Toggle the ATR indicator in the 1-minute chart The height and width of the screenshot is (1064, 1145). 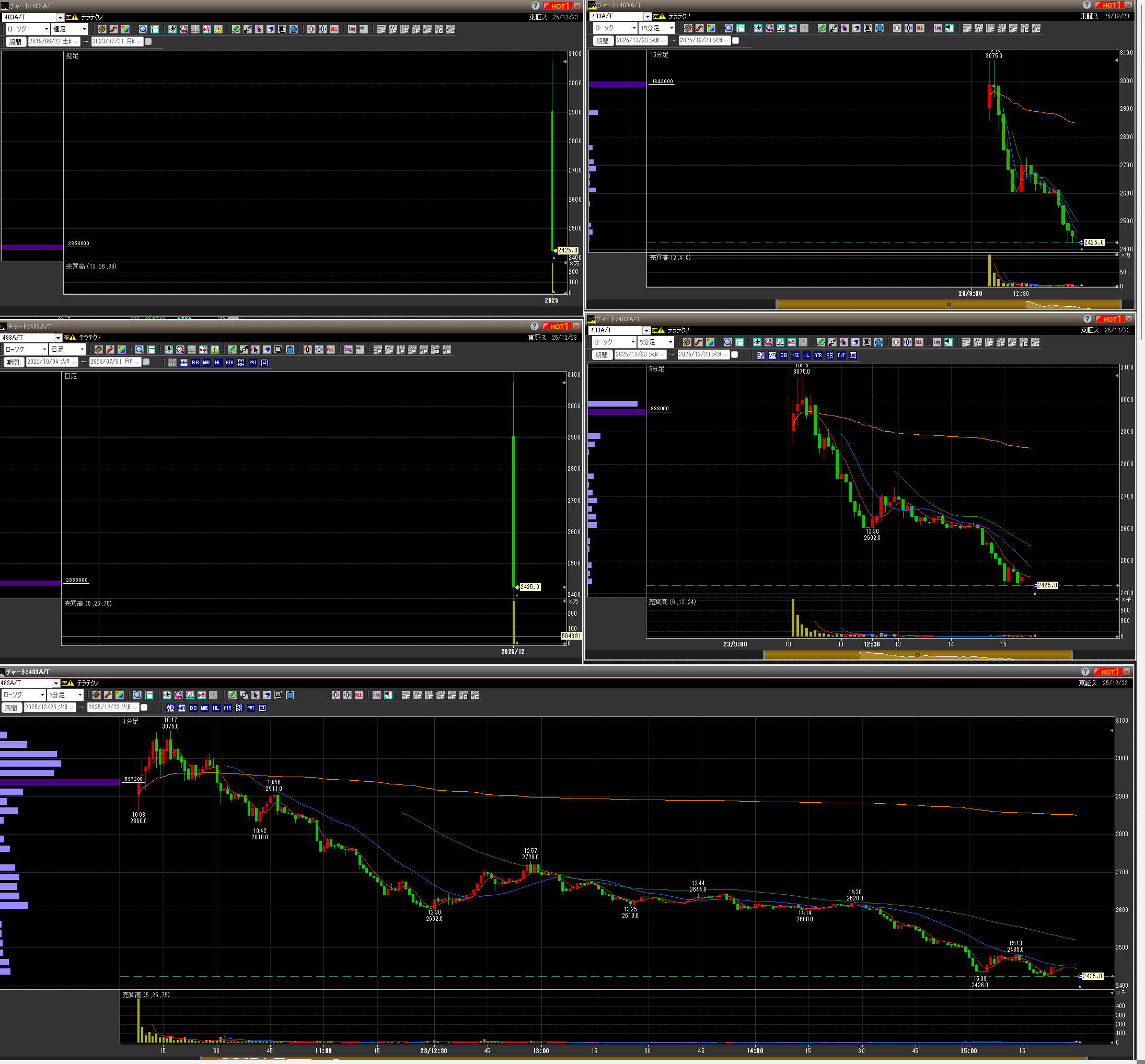coord(227,708)
